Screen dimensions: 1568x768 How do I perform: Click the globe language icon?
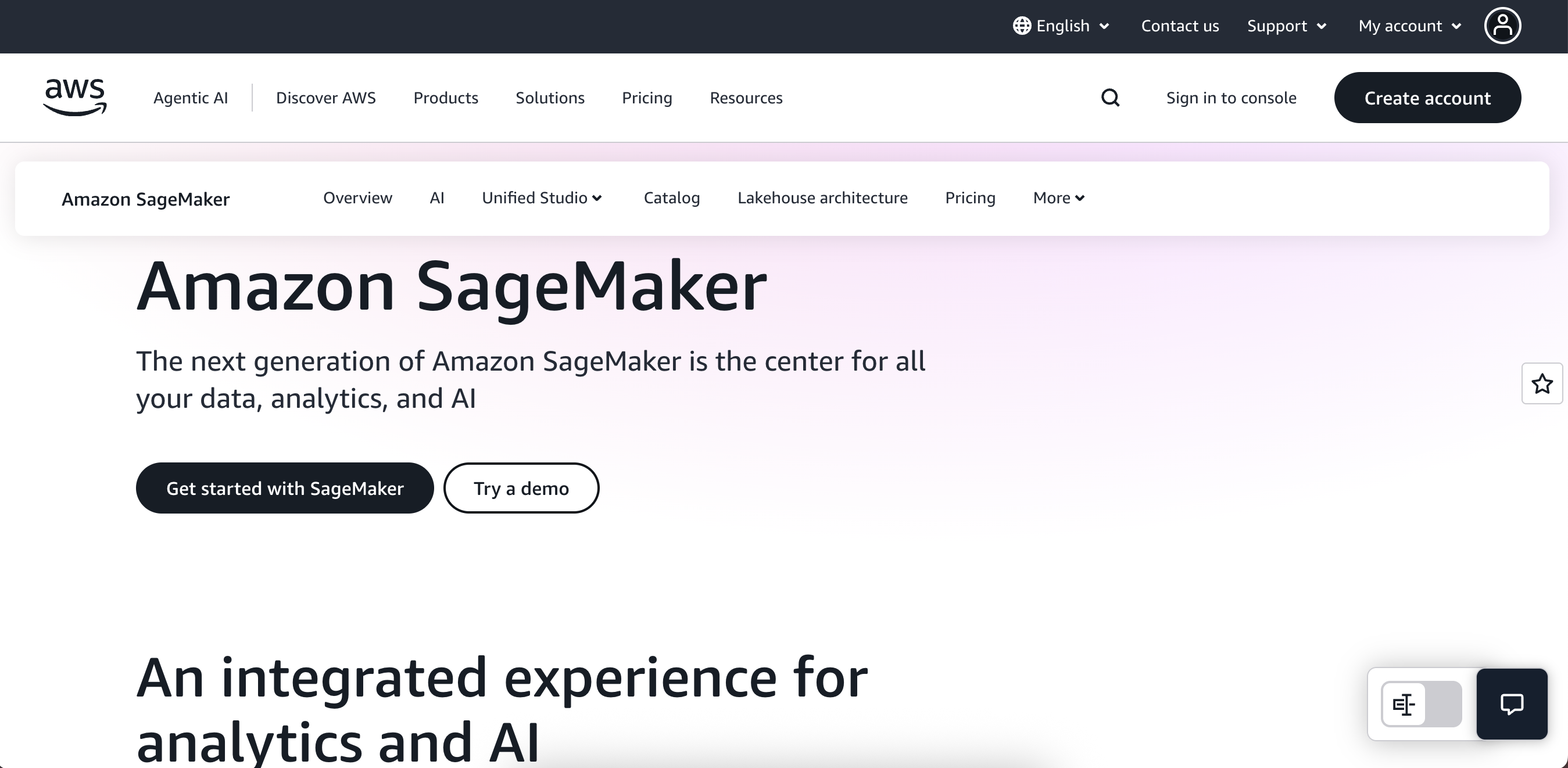[x=1022, y=26]
